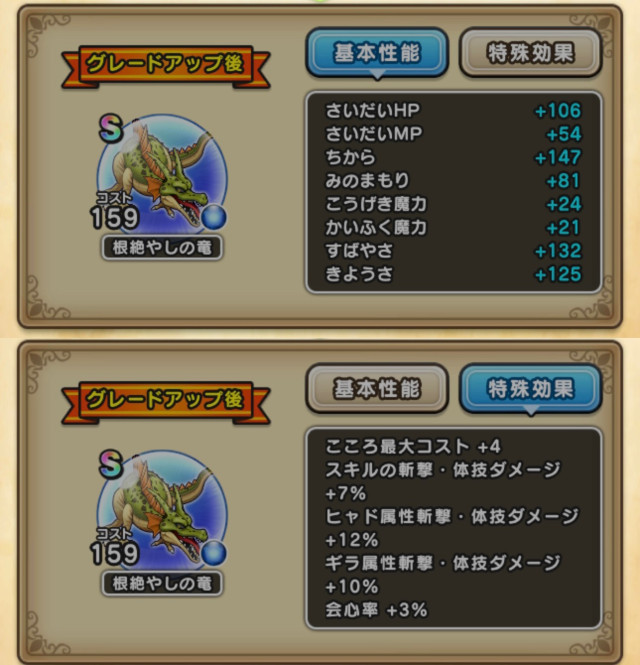
Task: Click the dragon portrait in the lower panel
Action: [162, 512]
